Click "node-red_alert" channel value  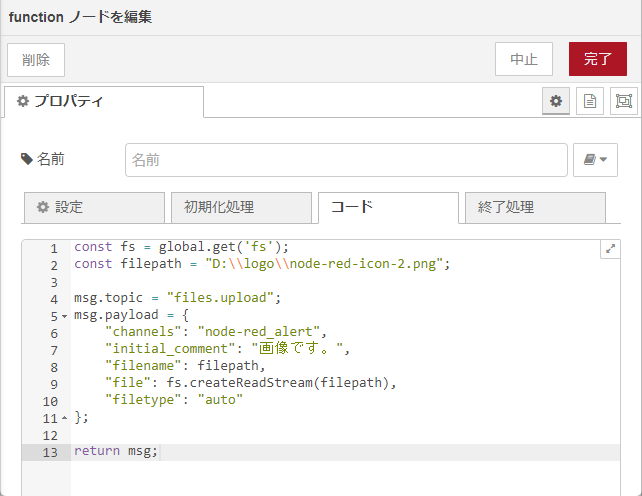[258, 332]
